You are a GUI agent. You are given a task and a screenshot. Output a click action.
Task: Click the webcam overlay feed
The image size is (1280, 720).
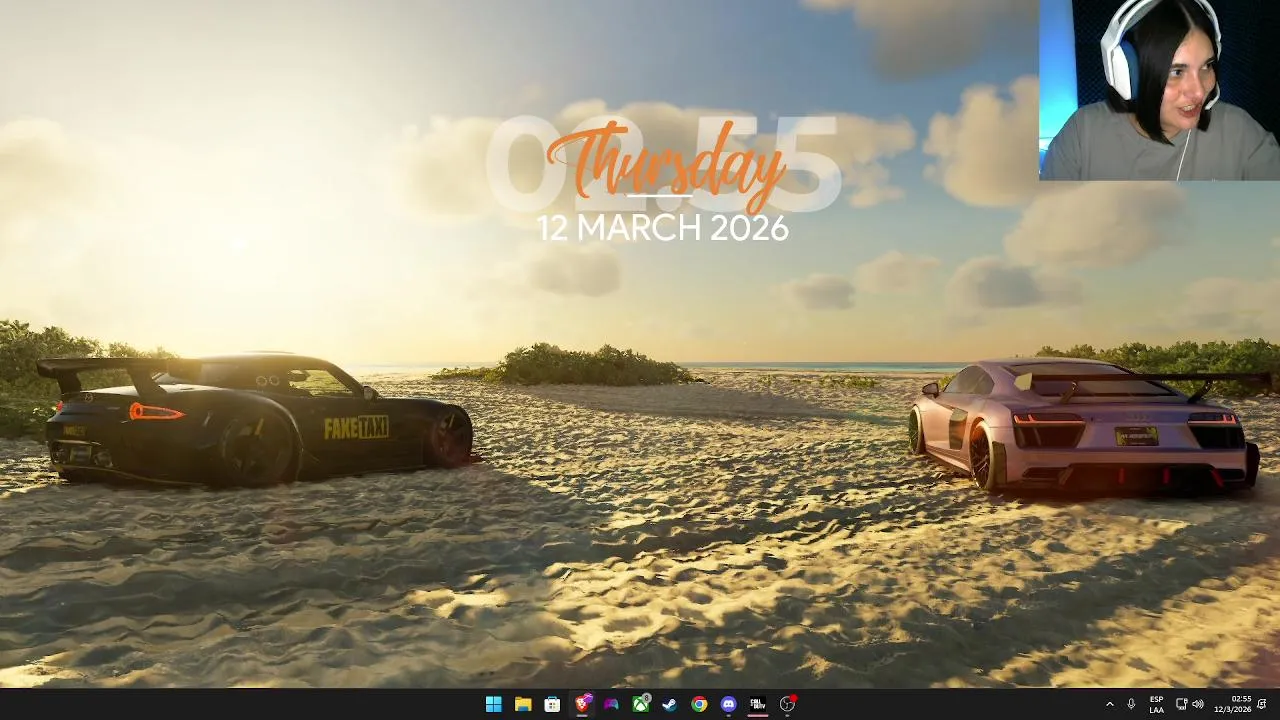[x=1159, y=90]
